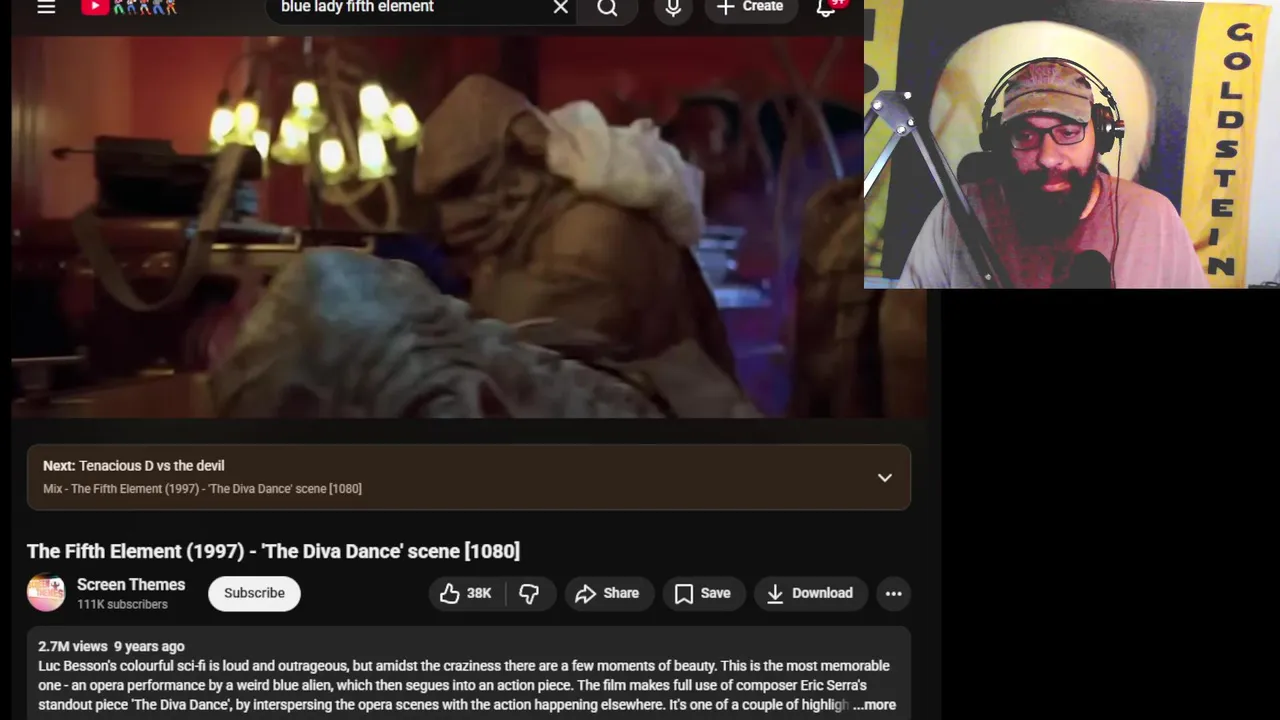This screenshot has width=1280, height=720.
Task: Click the webcam overlay of streamer
Action: (1072, 144)
